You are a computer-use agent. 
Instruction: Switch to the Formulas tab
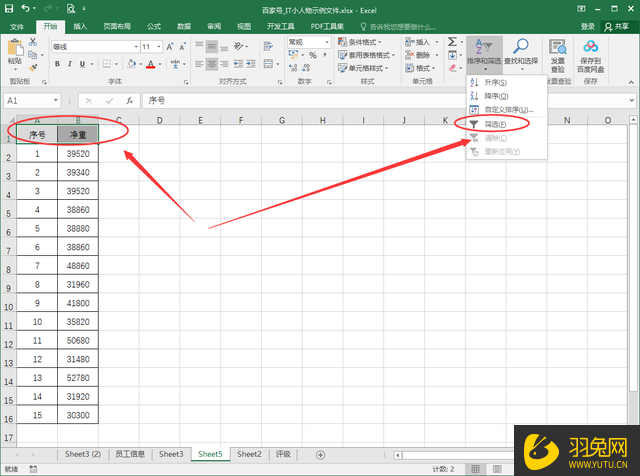[x=154, y=27]
